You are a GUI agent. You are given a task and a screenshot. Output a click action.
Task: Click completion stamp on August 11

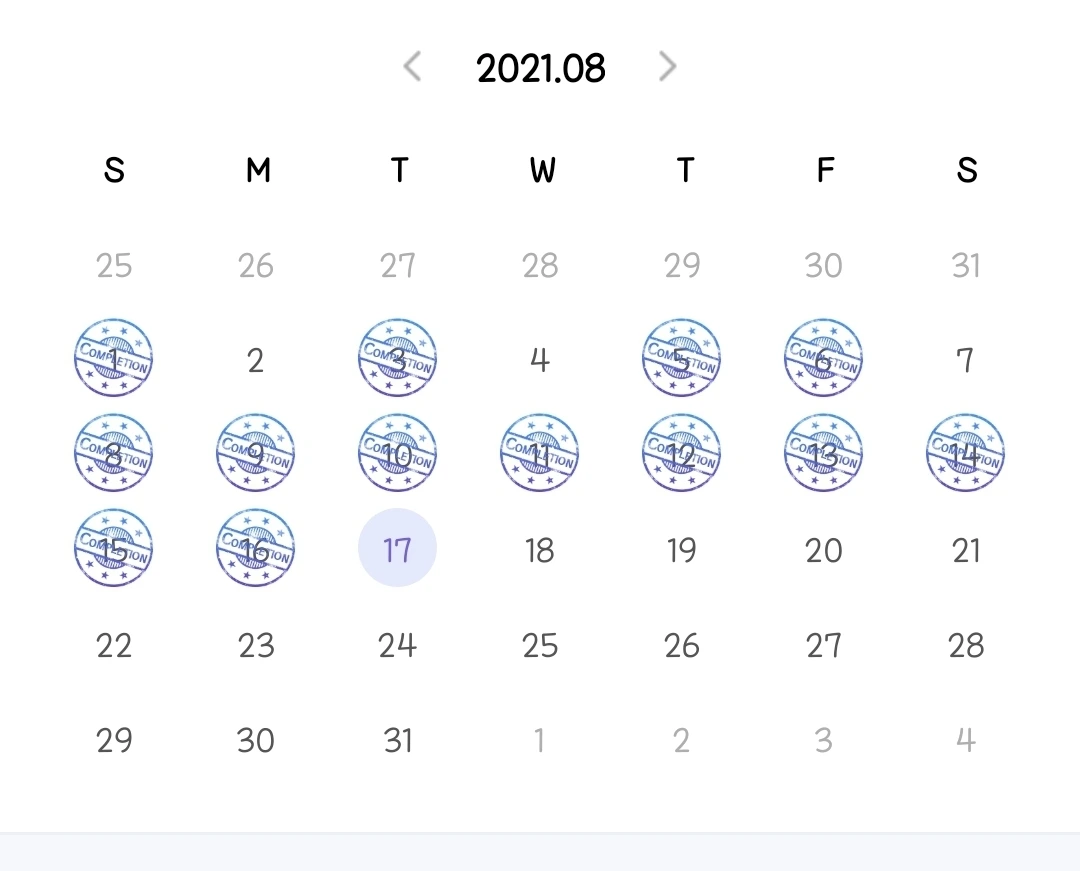coord(540,453)
